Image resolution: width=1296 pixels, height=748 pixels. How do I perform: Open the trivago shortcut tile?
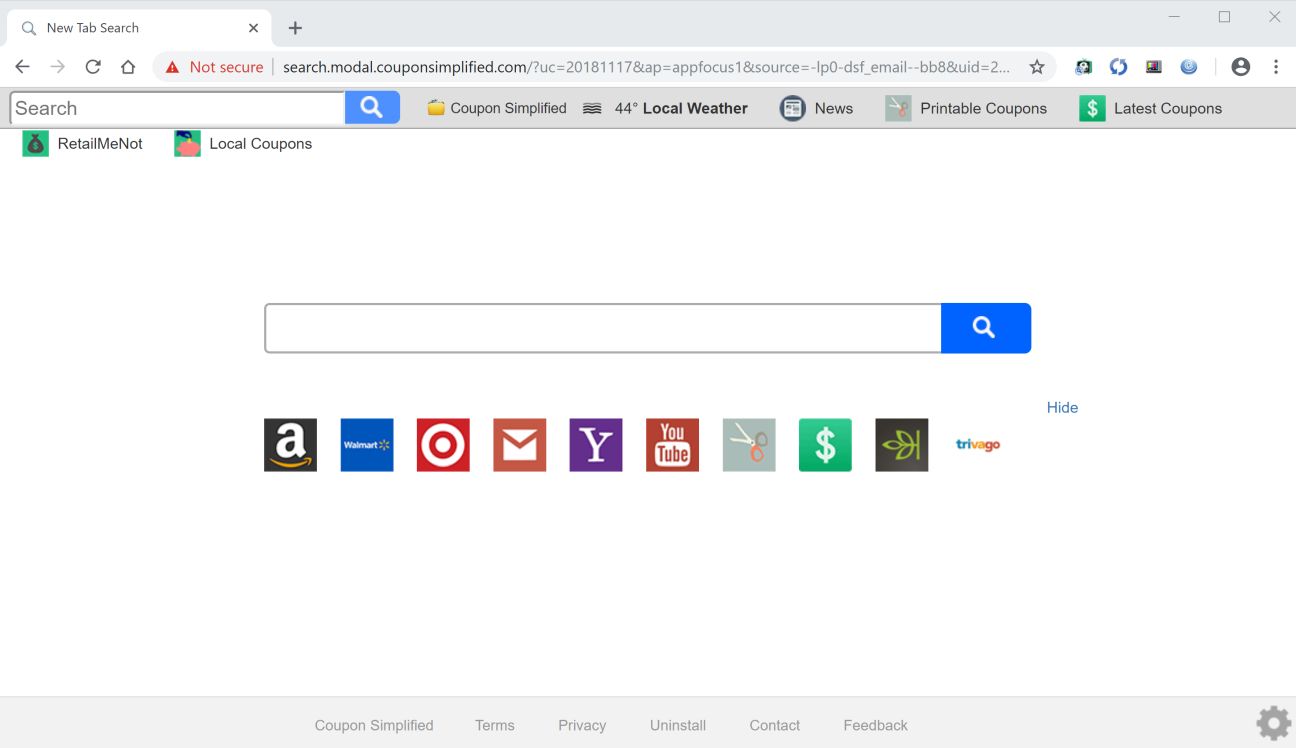[x=978, y=445]
